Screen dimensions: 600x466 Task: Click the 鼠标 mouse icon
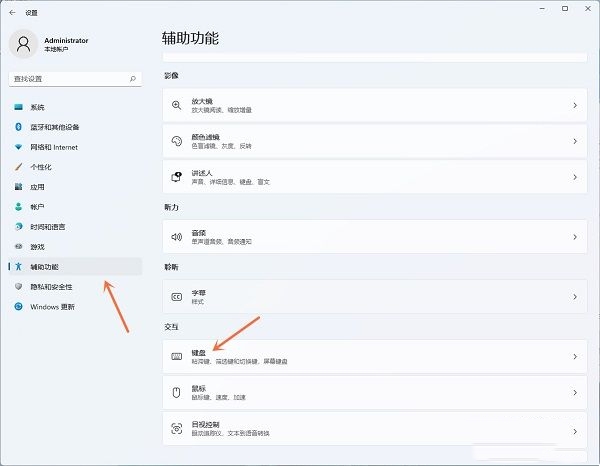(176, 392)
